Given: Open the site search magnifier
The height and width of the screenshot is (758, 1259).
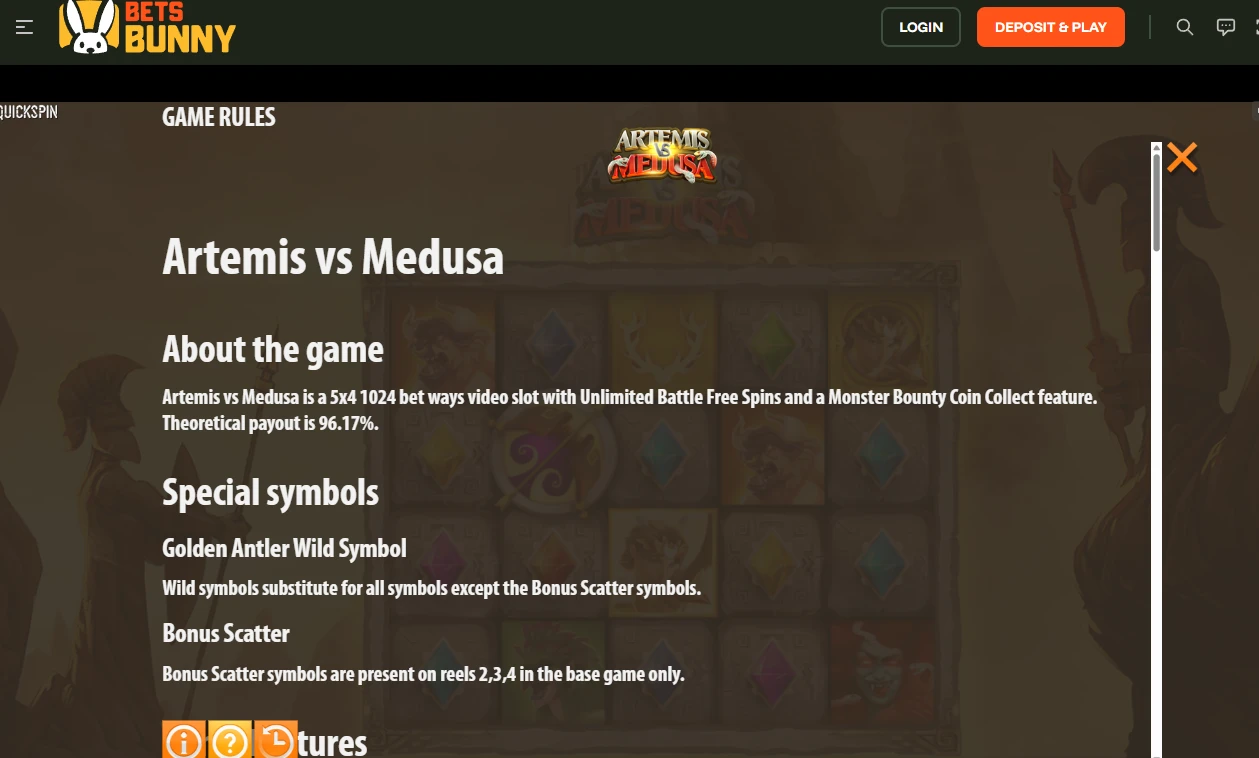Looking at the screenshot, I should 1185,27.
